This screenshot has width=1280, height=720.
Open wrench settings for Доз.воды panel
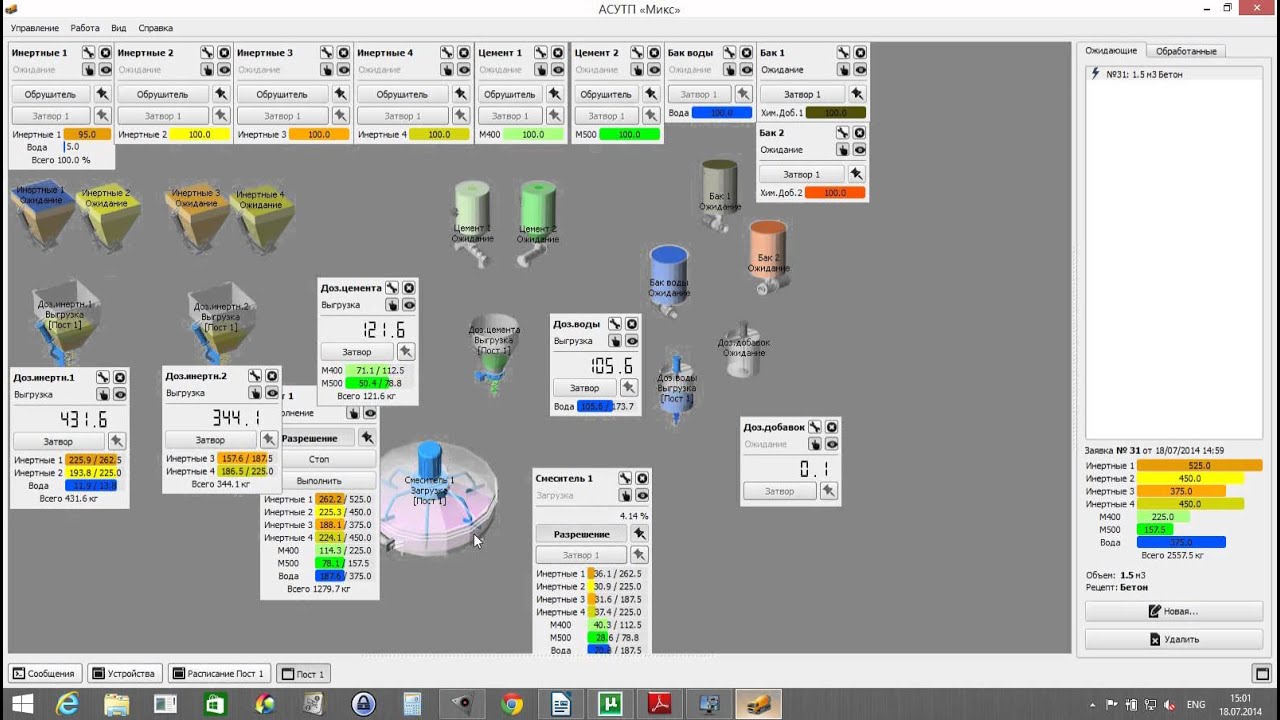point(615,324)
